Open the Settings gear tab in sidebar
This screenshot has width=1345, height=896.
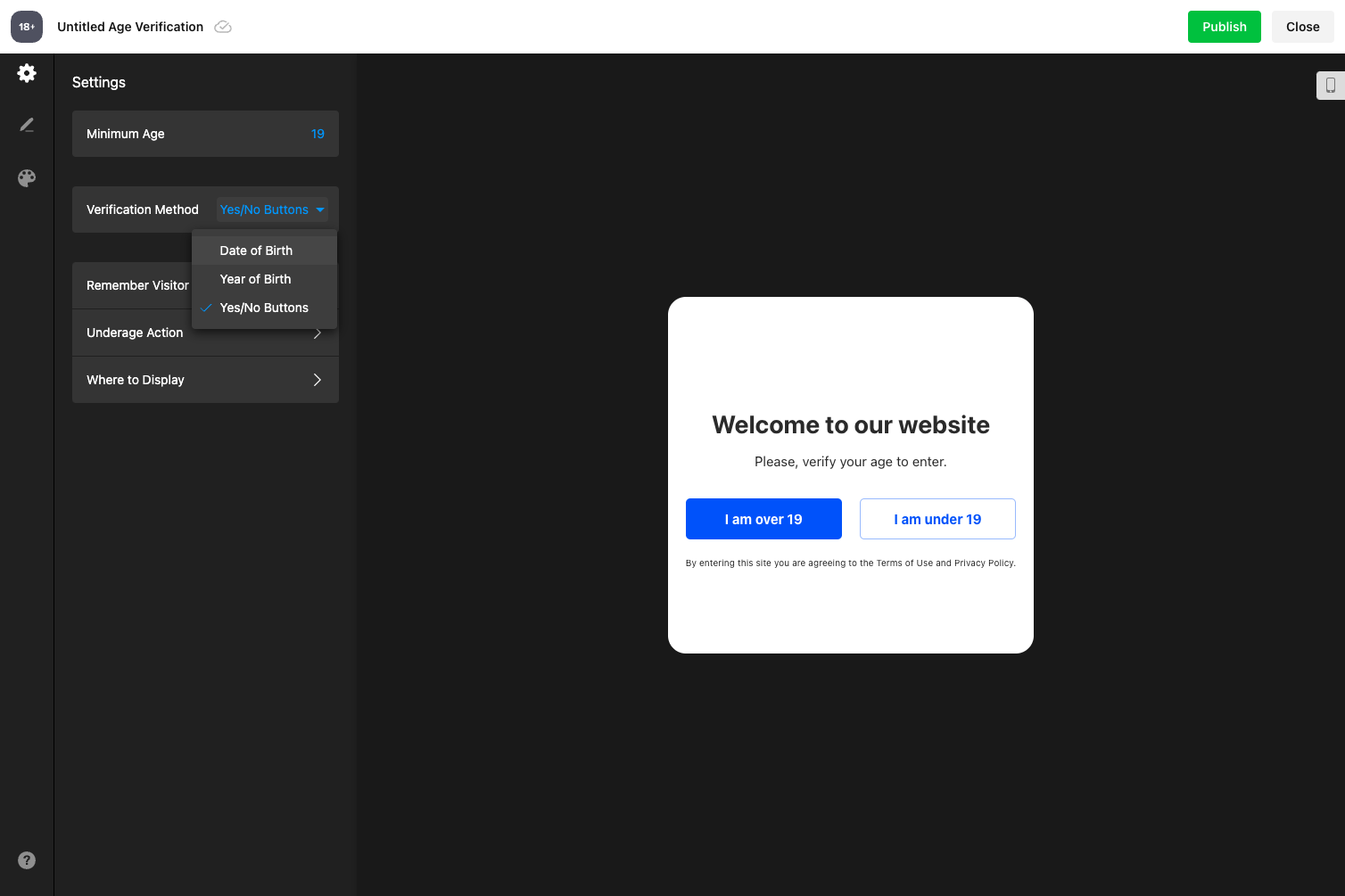point(27,73)
